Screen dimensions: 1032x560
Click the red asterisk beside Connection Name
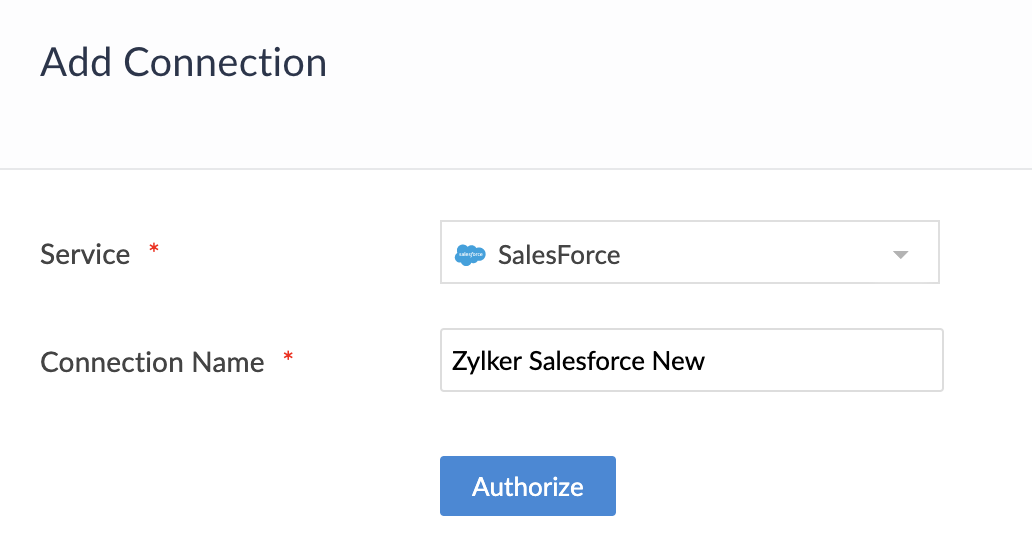pyautogui.click(x=288, y=357)
